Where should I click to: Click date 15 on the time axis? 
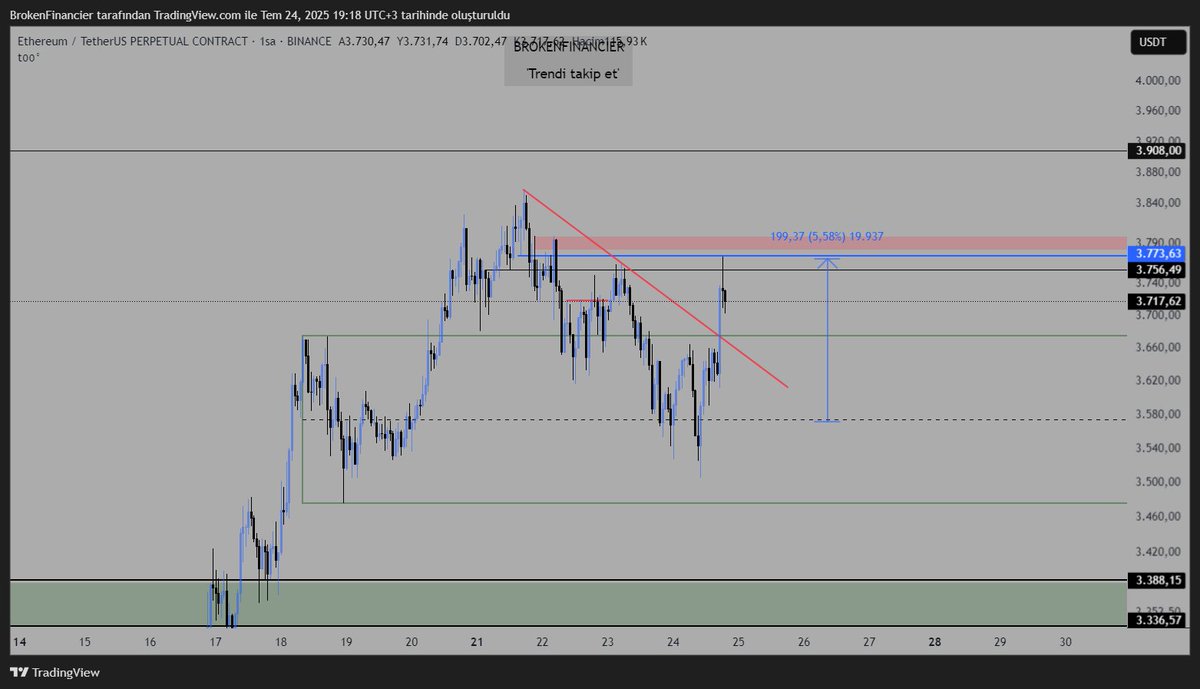[x=85, y=642]
